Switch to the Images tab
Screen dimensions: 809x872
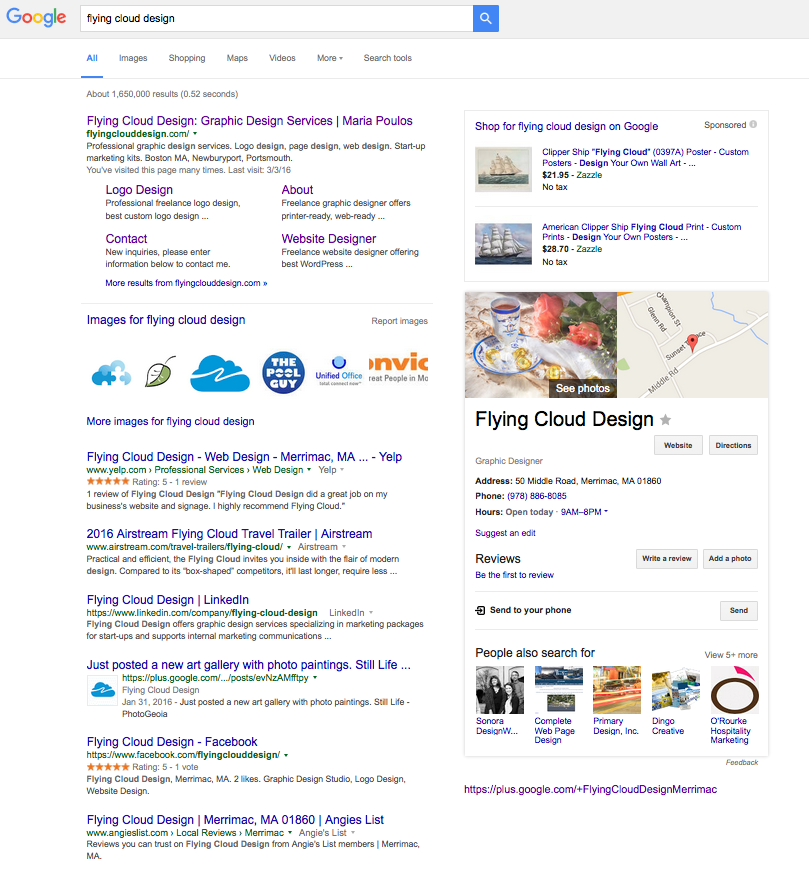133,58
